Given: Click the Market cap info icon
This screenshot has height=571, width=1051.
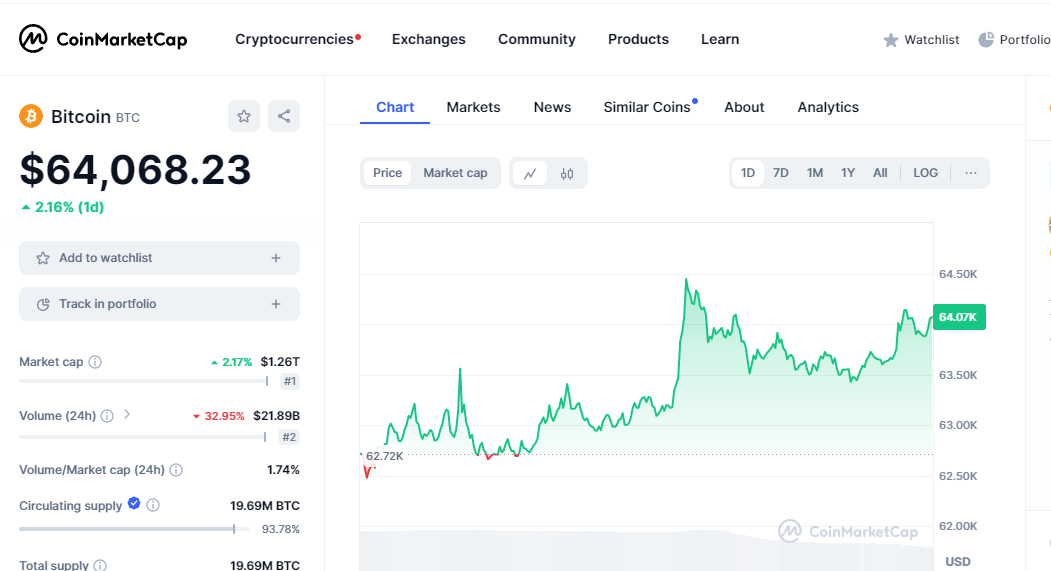Looking at the screenshot, I should click(x=95, y=362).
